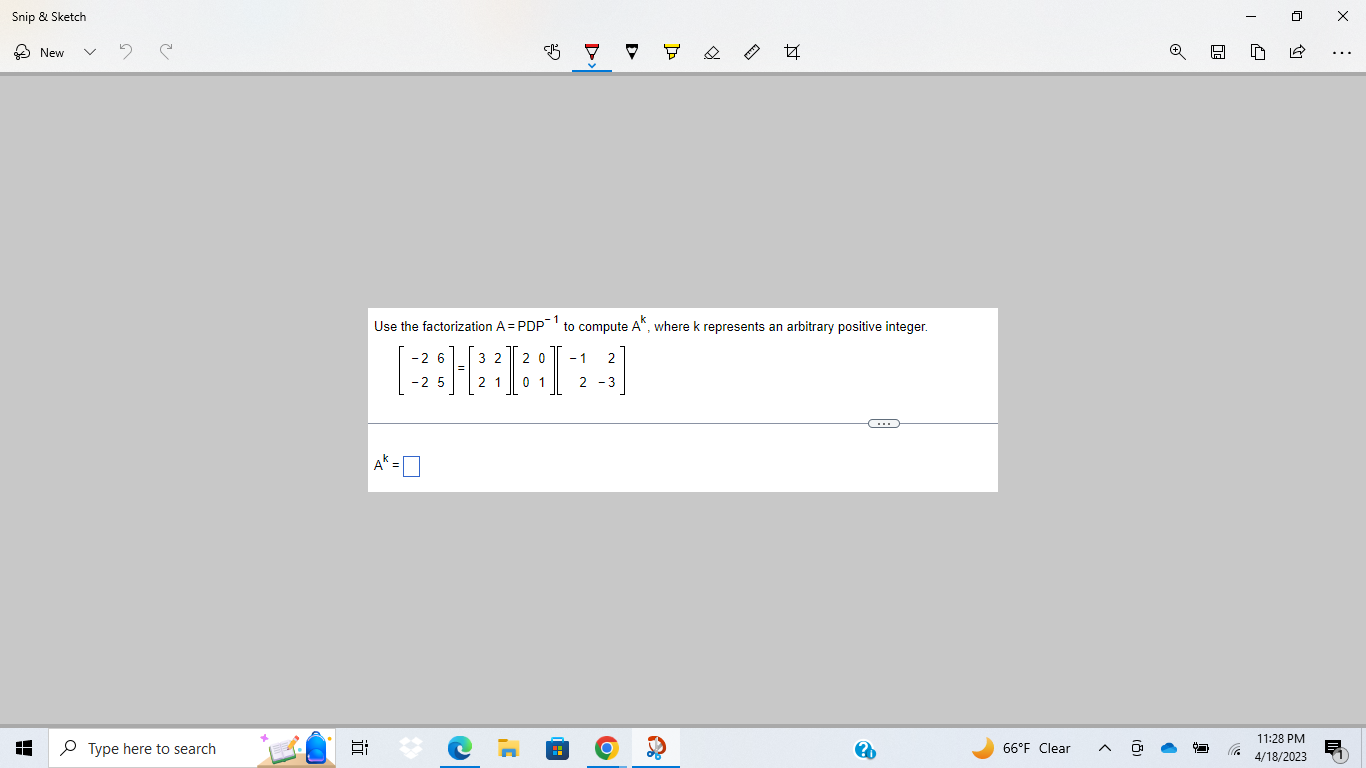Open the New snip dropdown arrow
Screen dimensions: 1366x768
click(90, 52)
